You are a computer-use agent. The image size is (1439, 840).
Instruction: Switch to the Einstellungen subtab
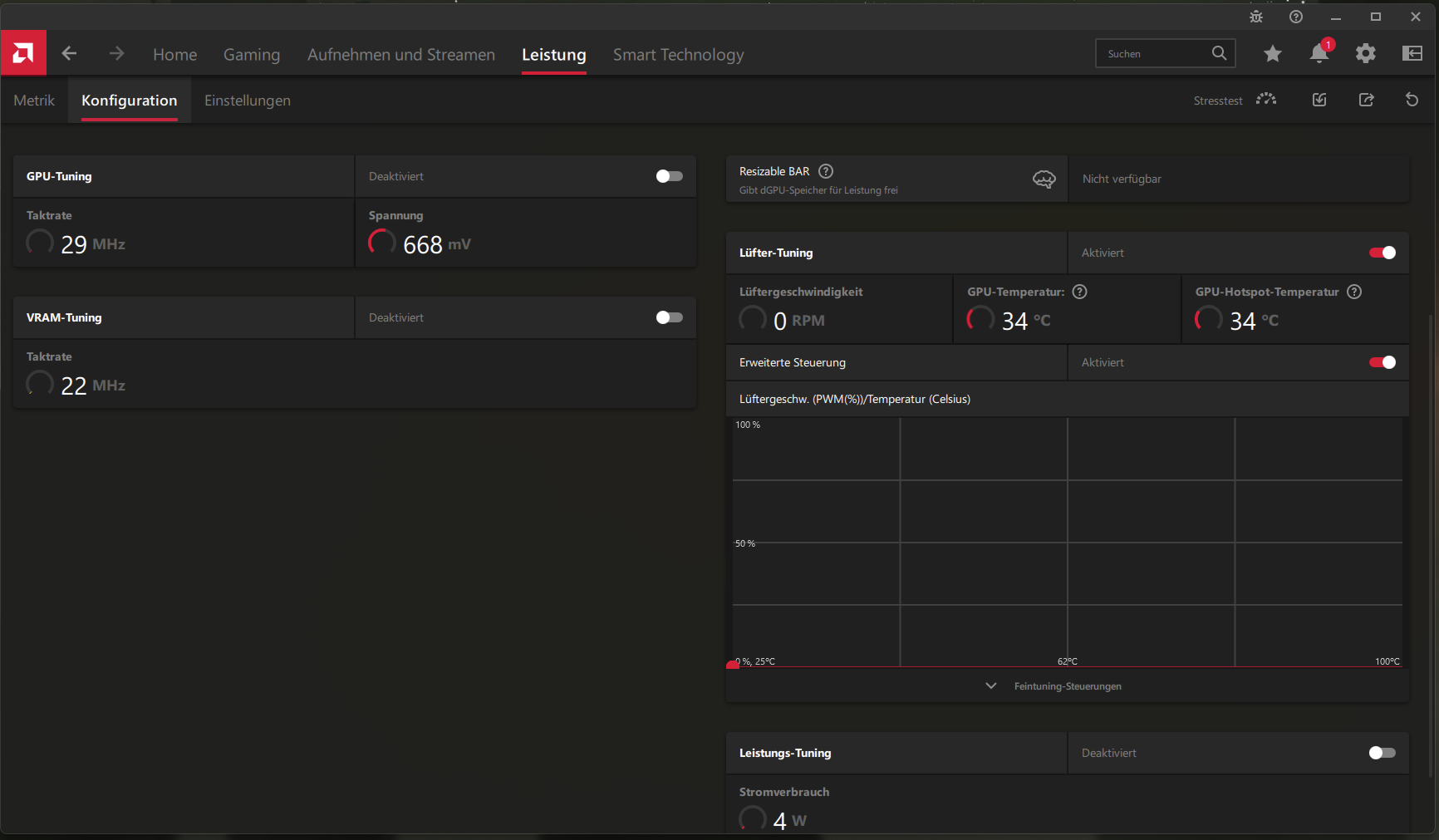[x=248, y=101]
